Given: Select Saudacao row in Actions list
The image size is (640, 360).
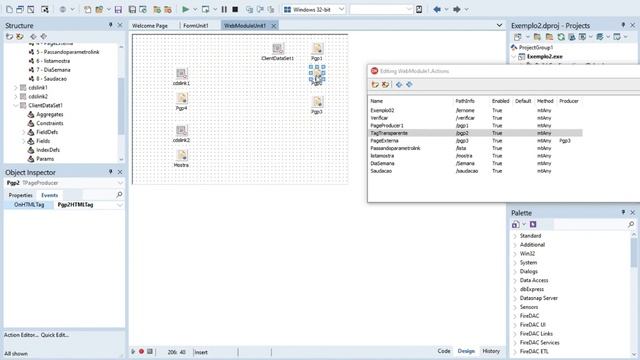Looking at the screenshot, I should pyautogui.click(x=476, y=171).
